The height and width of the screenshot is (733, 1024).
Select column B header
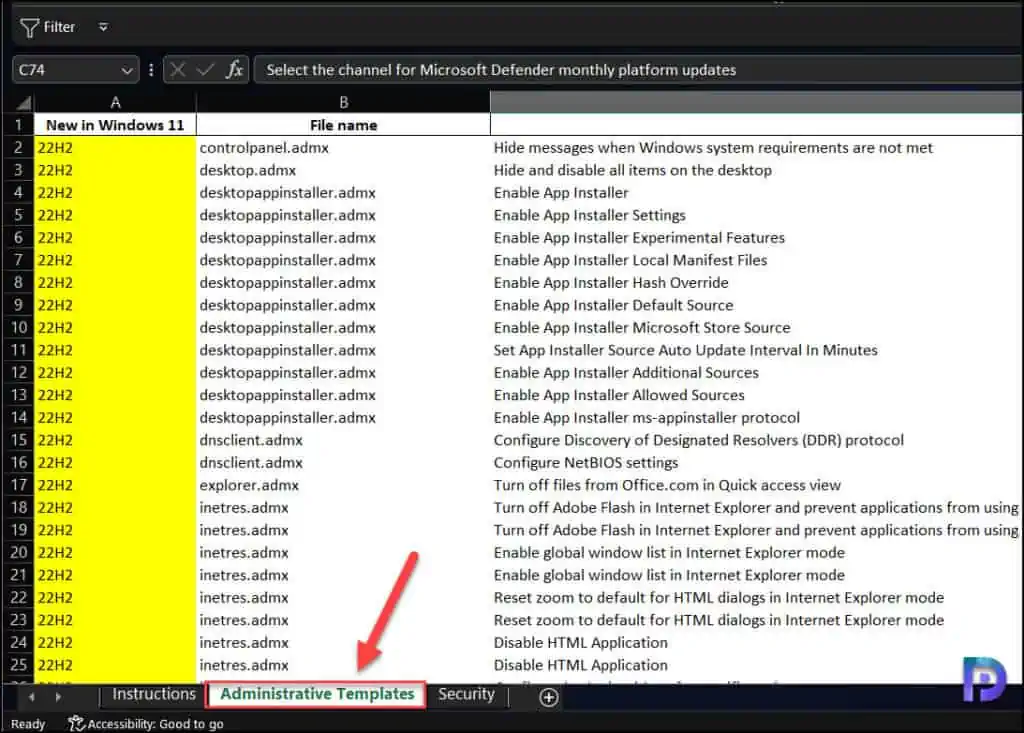(x=344, y=102)
